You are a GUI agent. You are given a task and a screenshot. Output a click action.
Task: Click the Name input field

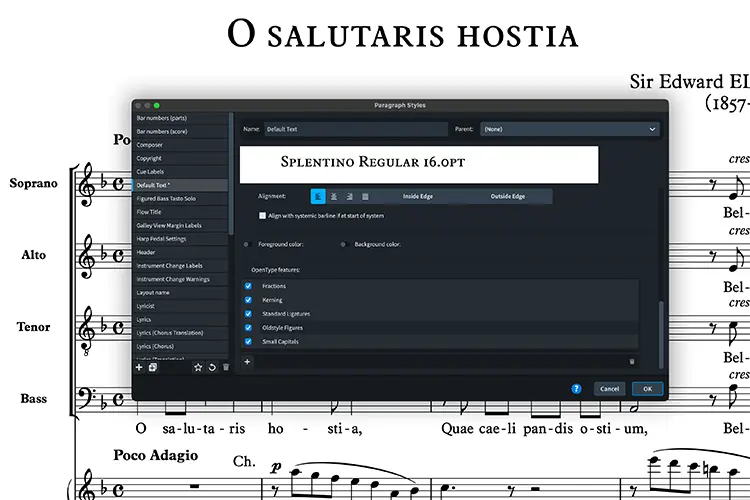tap(356, 129)
